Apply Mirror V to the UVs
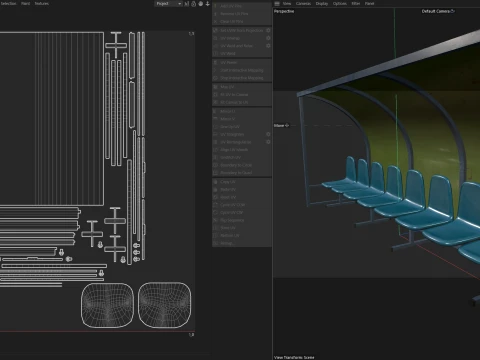Screen dimensions: 480x360 (242, 119)
